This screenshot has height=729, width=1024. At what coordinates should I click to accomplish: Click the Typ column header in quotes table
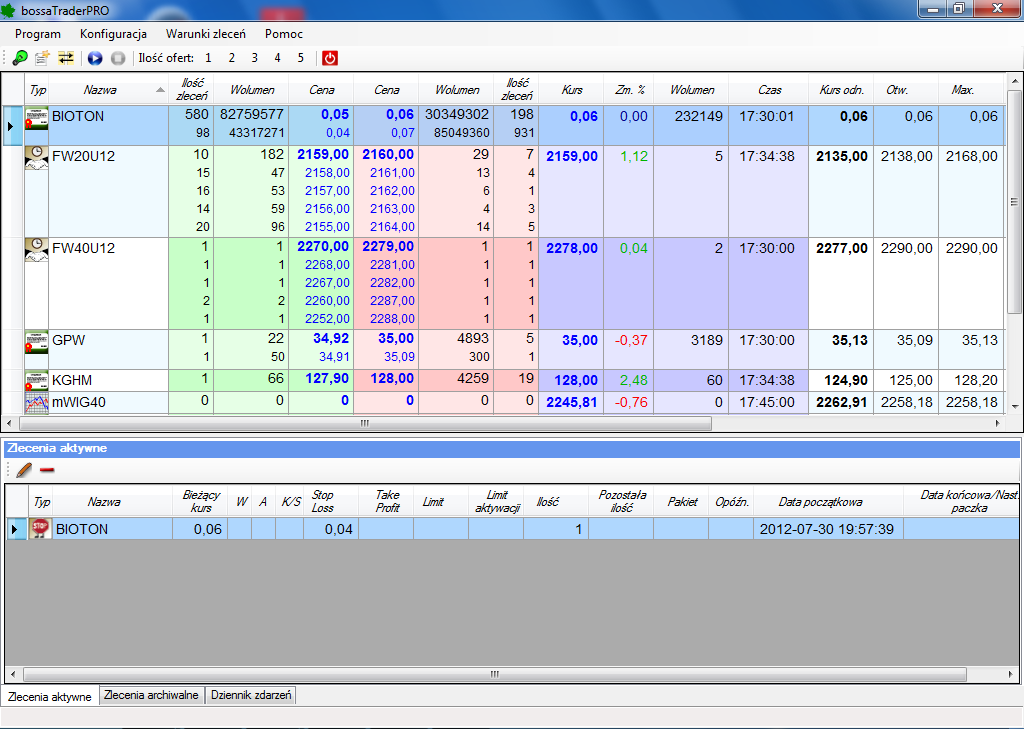(37, 89)
